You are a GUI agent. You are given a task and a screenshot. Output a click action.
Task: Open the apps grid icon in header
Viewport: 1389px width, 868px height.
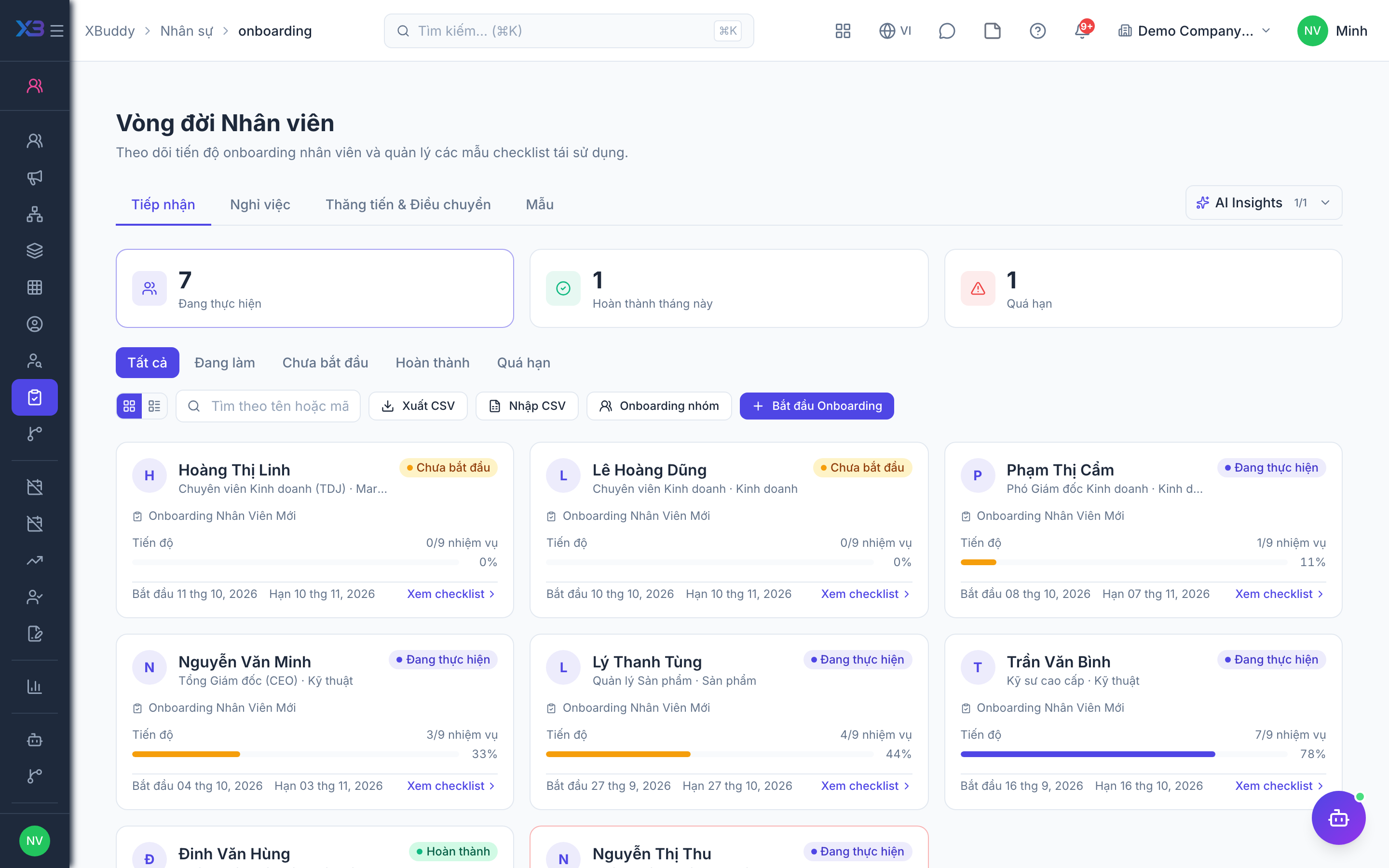coord(843,31)
